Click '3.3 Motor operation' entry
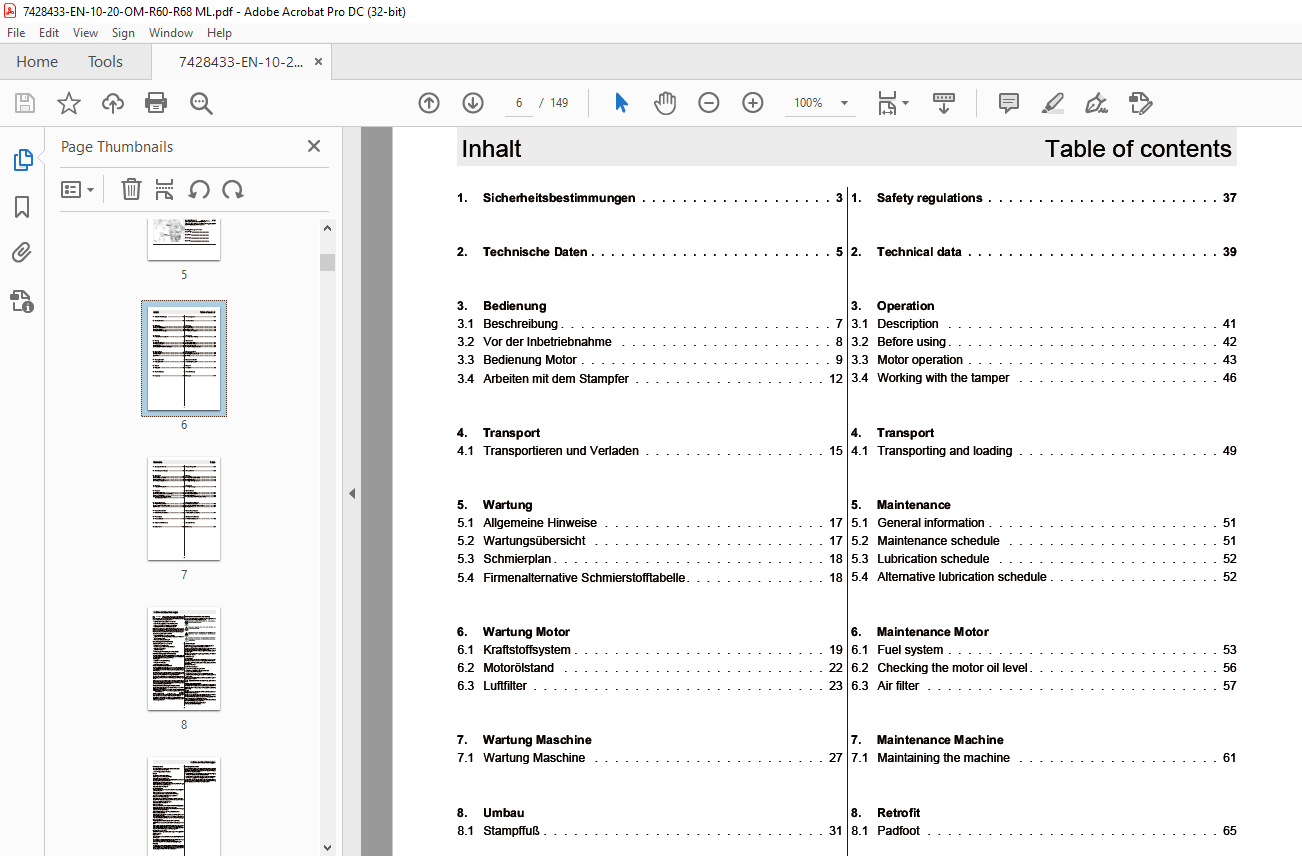 click(1044, 360)
